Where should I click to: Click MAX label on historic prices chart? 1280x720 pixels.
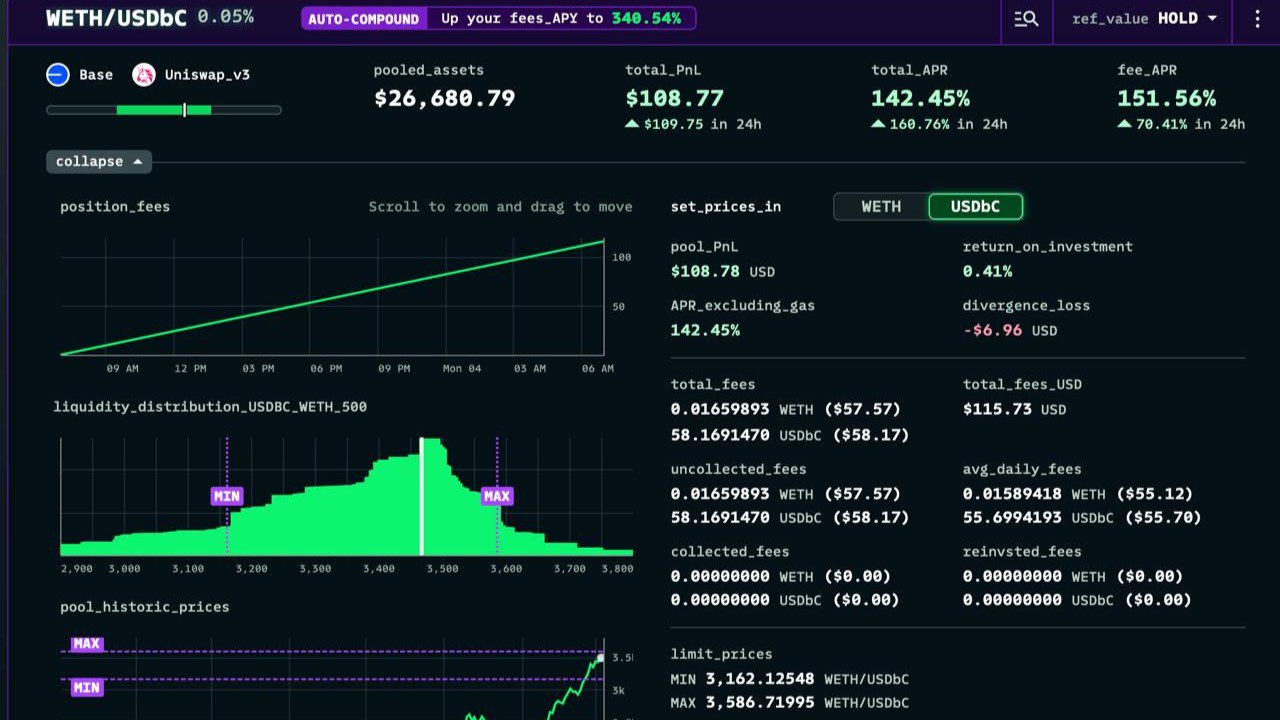pos(87,644)
